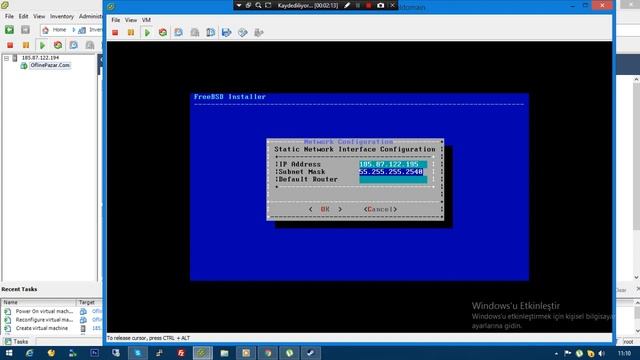The image size is (640, 360).
Task: Click USB device icon in console toolbar
Action: 258,33
